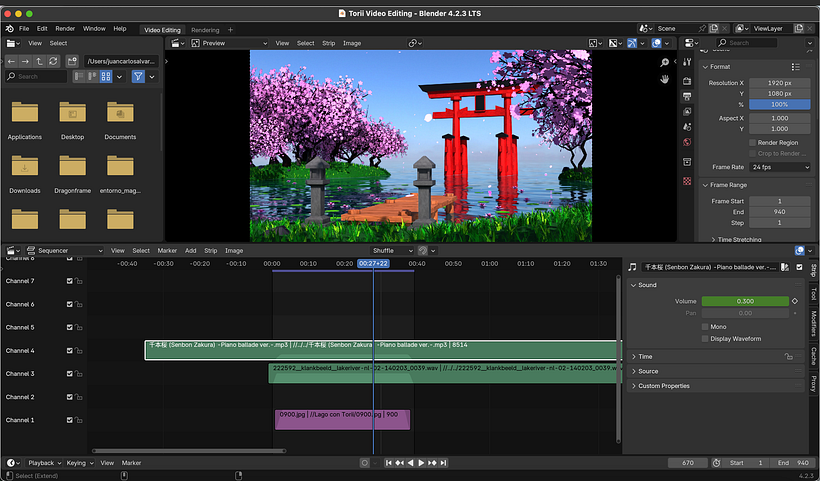Mute Channel 1 using its checkbox
Viewport: 820px width, 481px height.
(70, 420)
